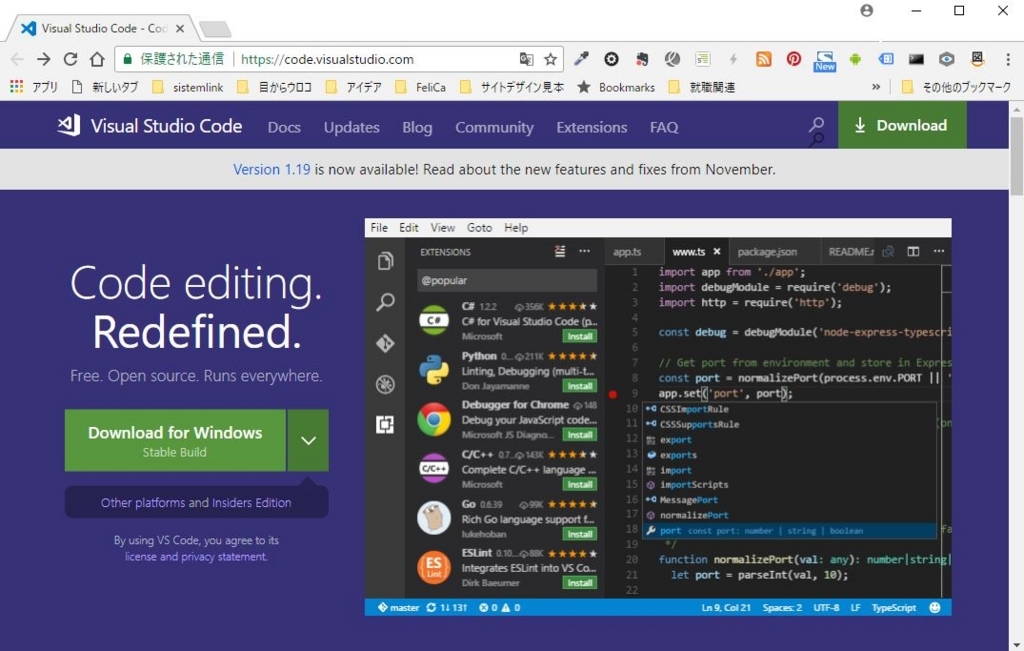Bookmark this page with the star icon

point(551,59)
